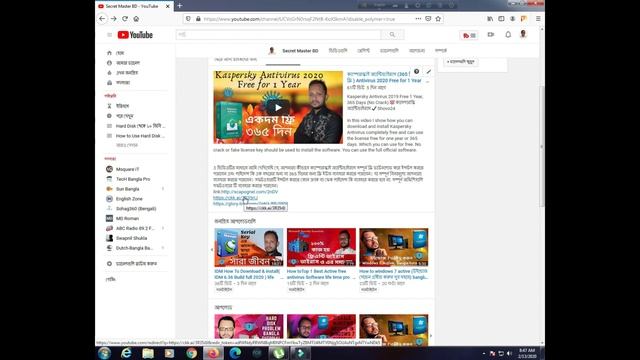Open Microsoft Edge from the taskbar
640x360 pixels.
(x=235, y=353)
